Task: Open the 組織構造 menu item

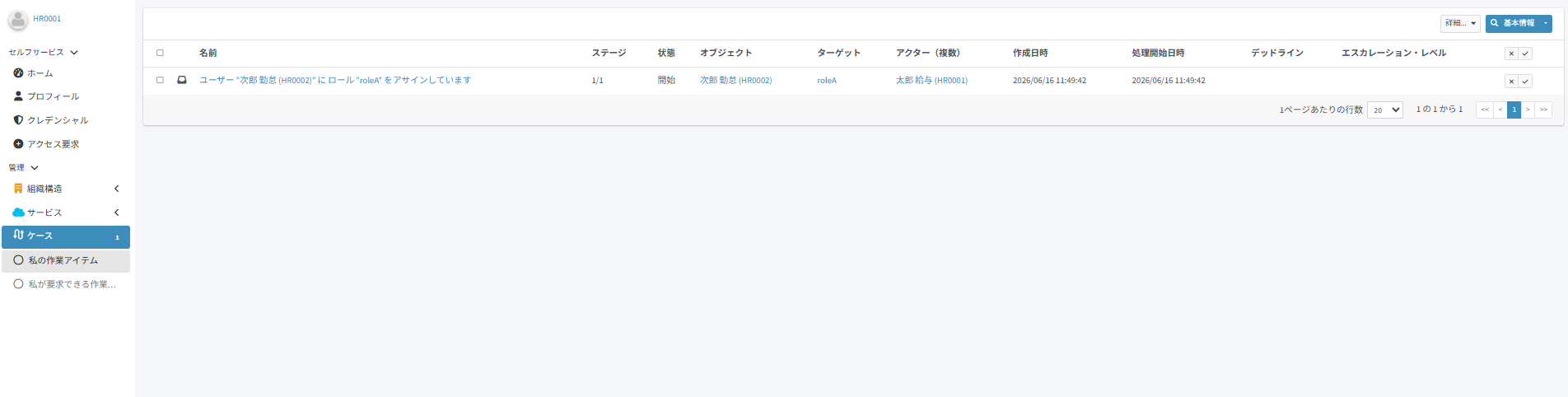Action: (x=66, y=189)
